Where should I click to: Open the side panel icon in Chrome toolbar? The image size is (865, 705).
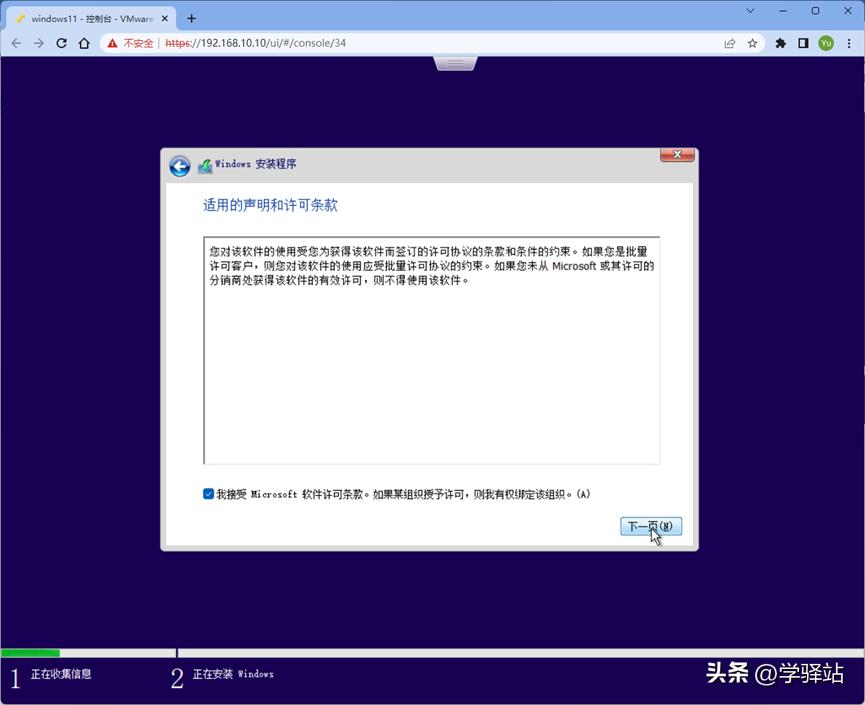coord(803,43)
